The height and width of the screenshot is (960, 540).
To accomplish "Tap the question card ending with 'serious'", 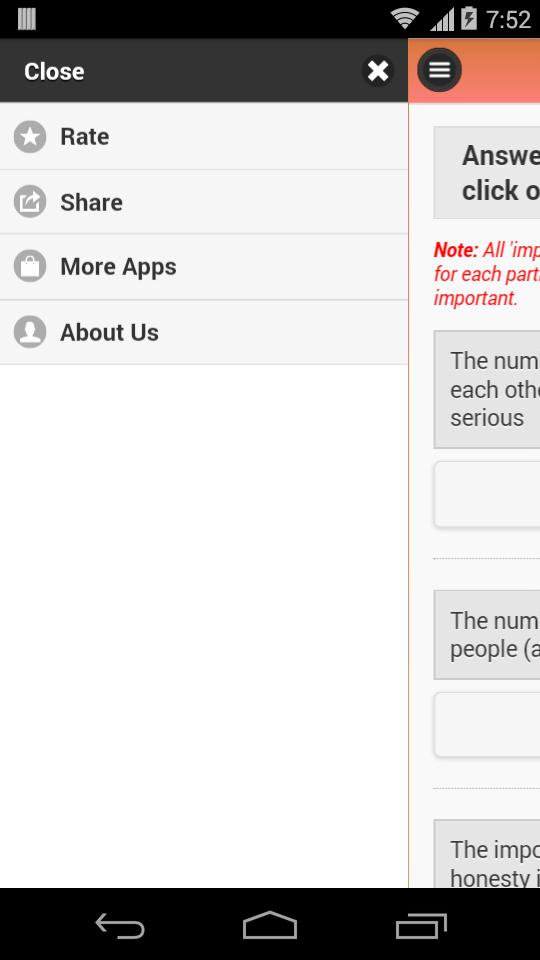I will click(487, 389).
